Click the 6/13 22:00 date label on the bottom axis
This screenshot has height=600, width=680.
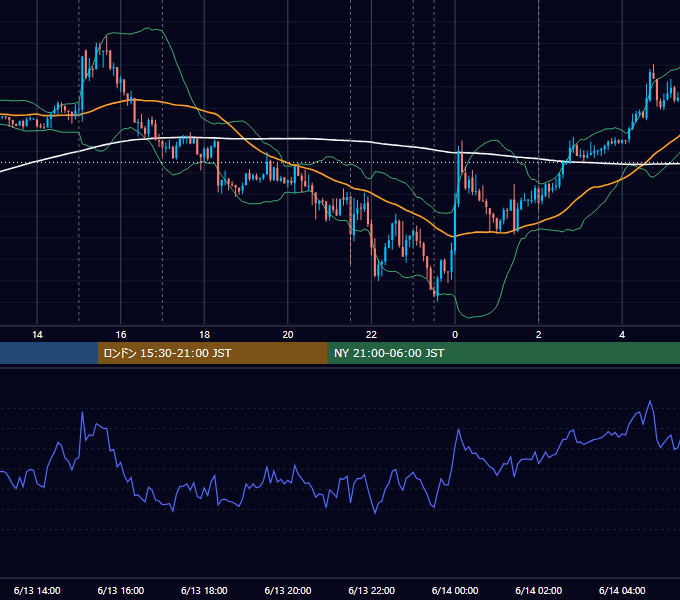coord(372,590)
